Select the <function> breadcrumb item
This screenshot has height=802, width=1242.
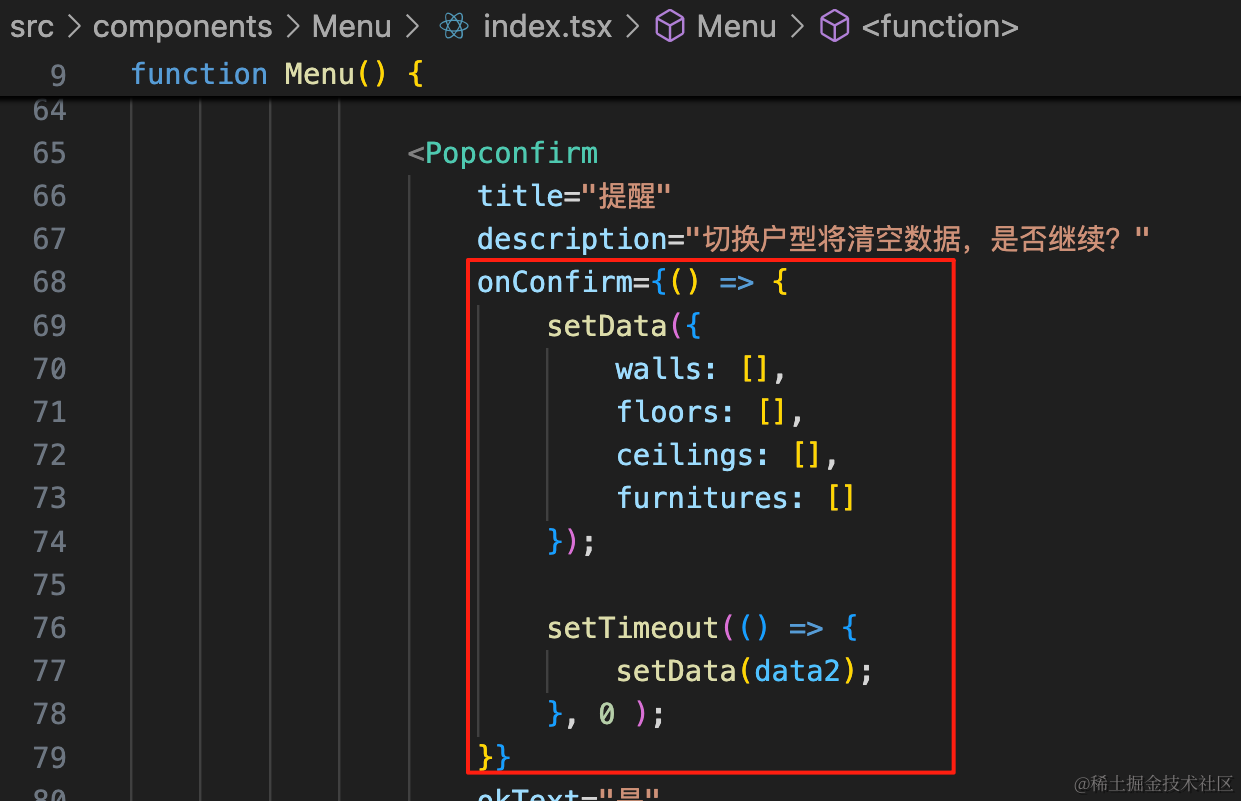tap(940, 27)
